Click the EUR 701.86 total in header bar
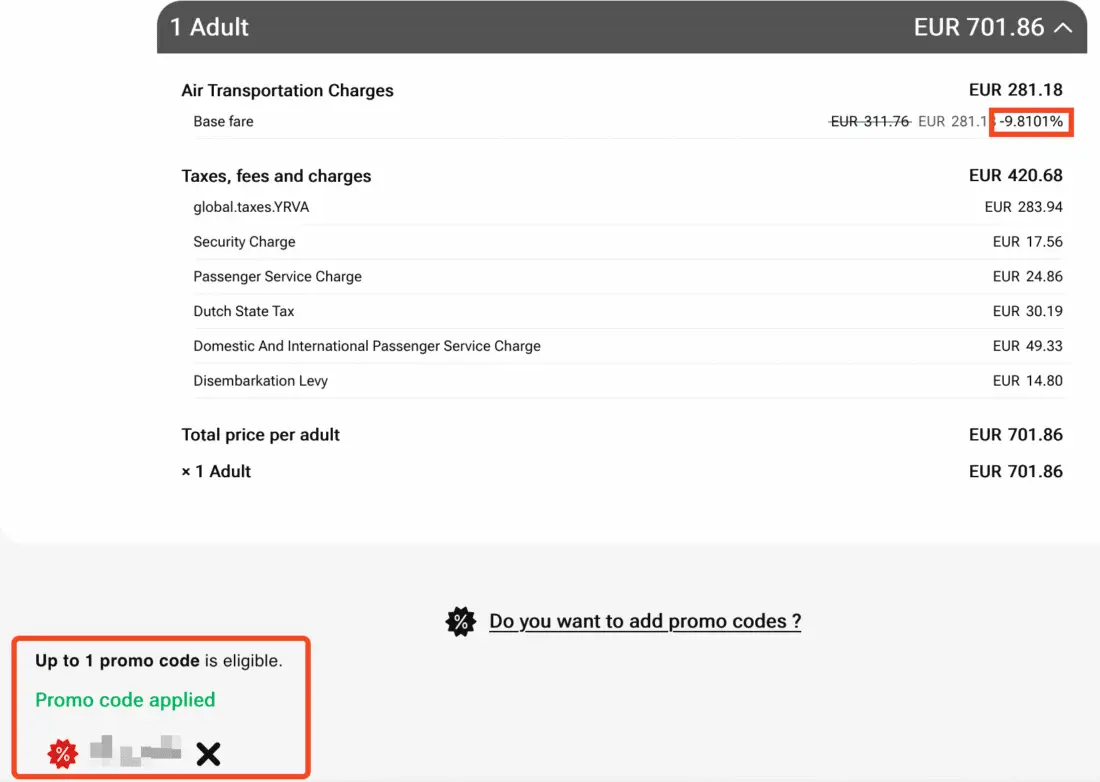This screenshot has width=1100, height=782. point(979,27)
